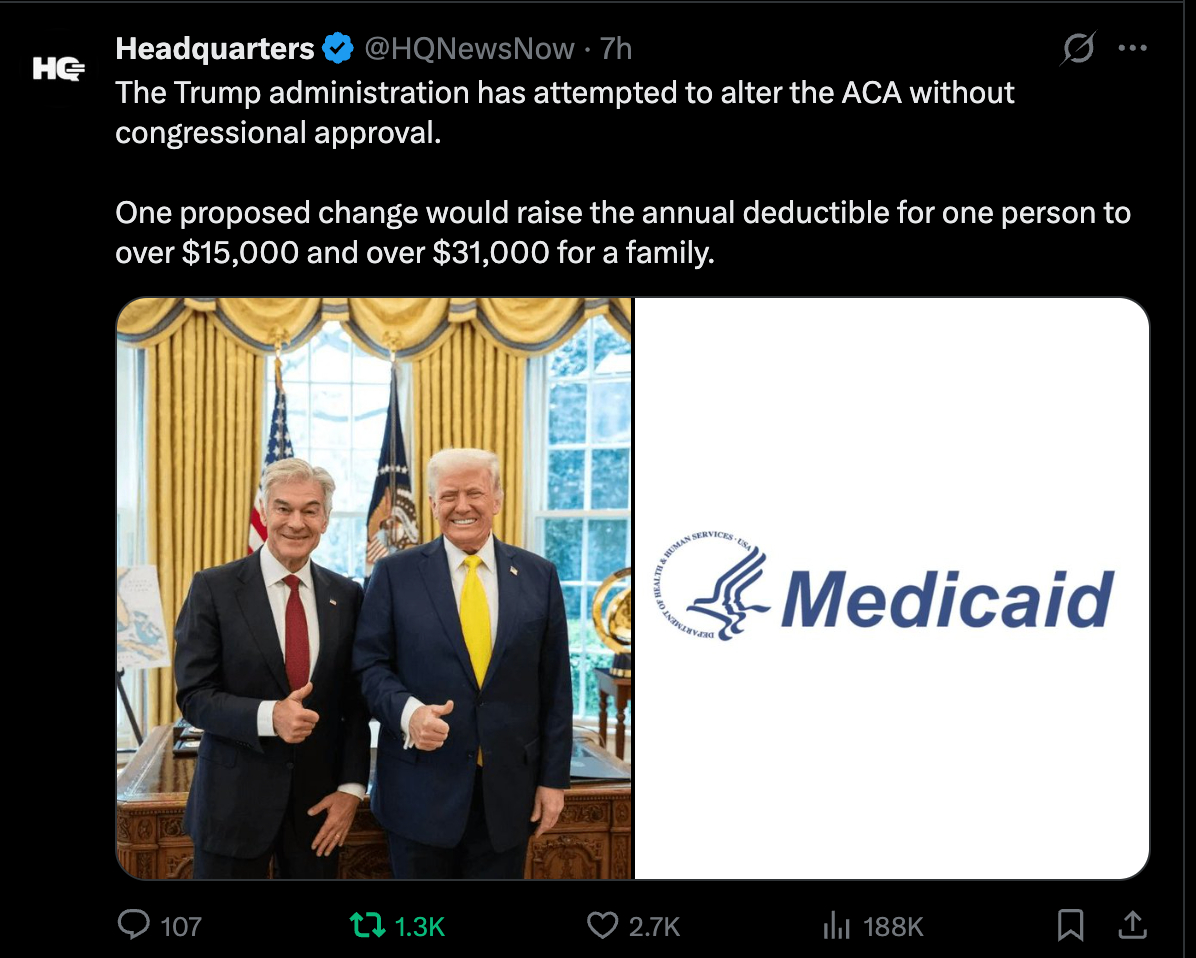1196x958 pixels.
Task: Open the 7h timestamp permalink
Action: [x=616, y=49]
